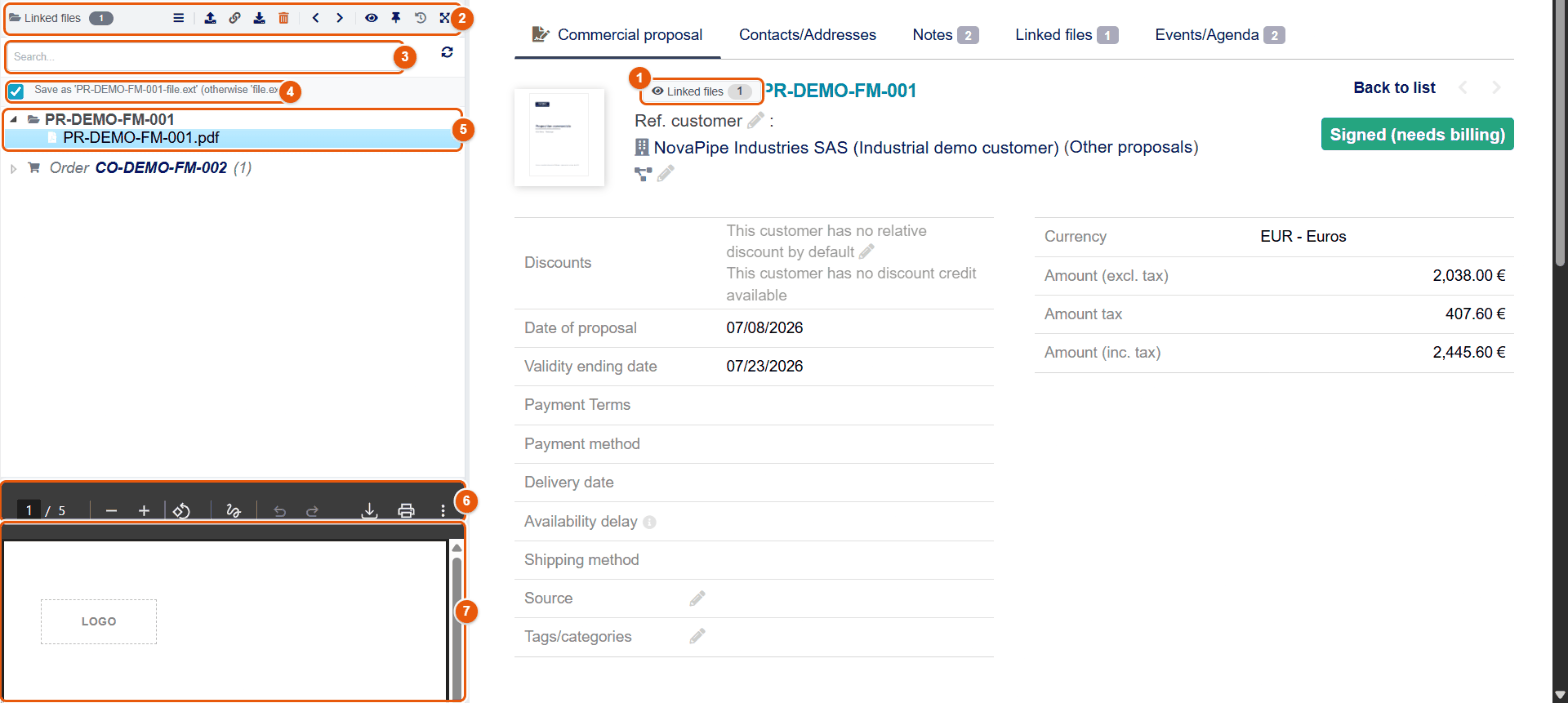Delete file with the orange trash icon
This screenshot has width=1568, height=703.
[284, 18]
